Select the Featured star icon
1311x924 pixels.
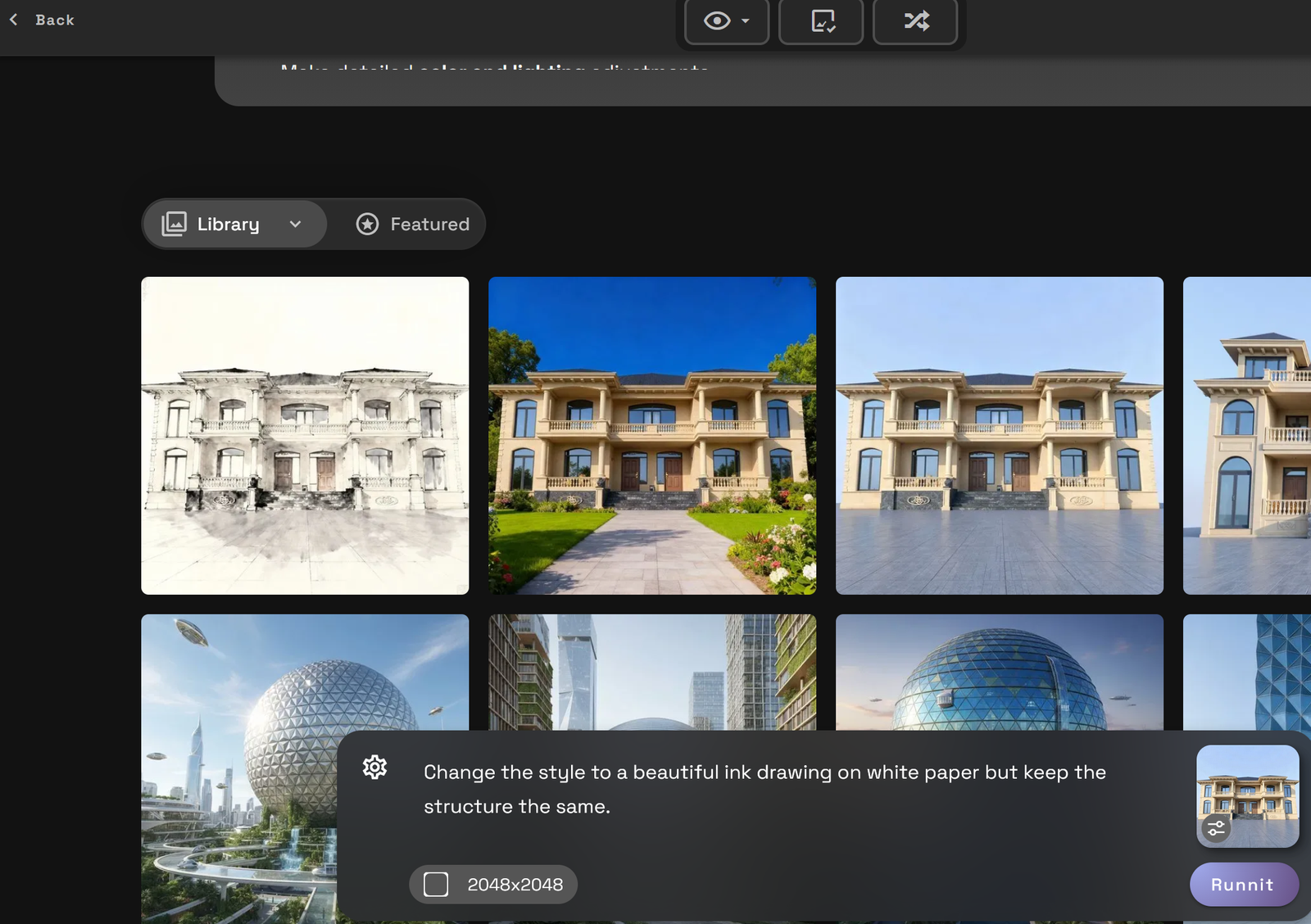click(368, 223)
